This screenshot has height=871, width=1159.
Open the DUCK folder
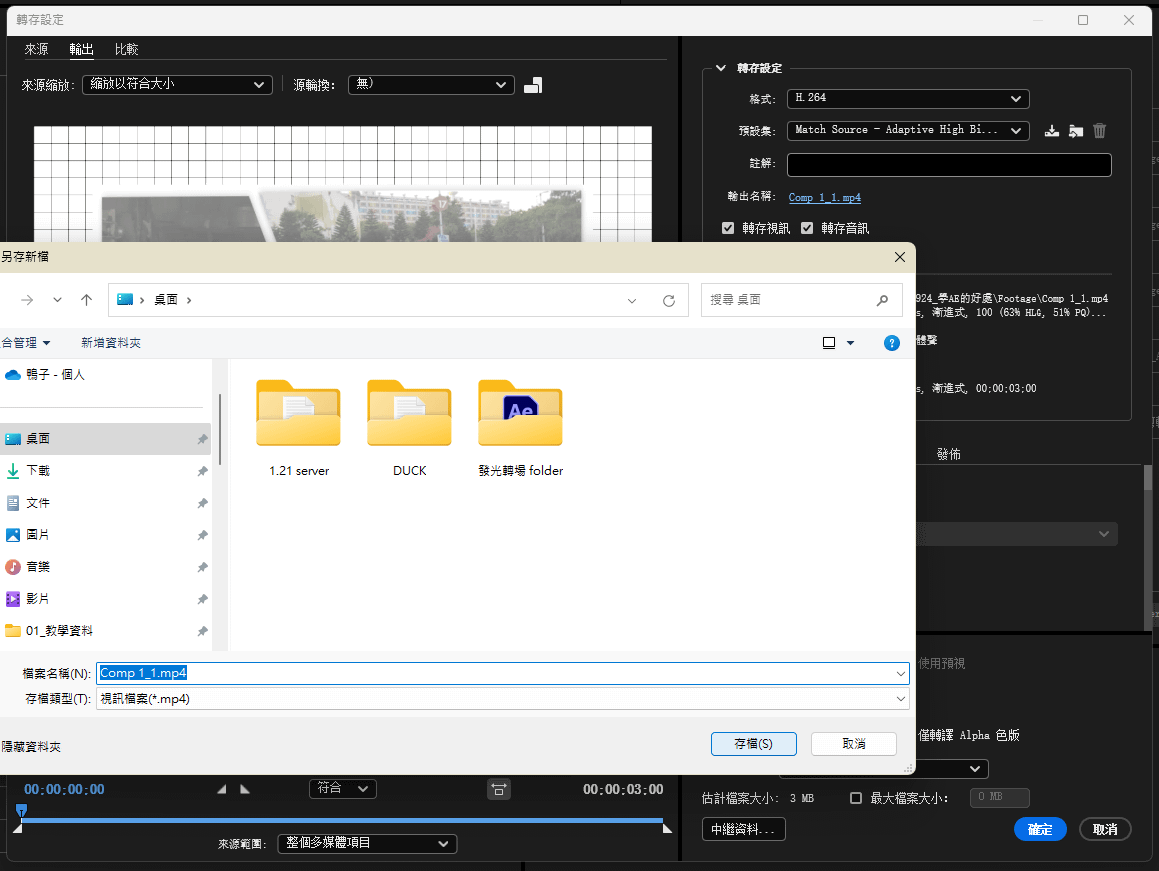(x=408, y=414)
